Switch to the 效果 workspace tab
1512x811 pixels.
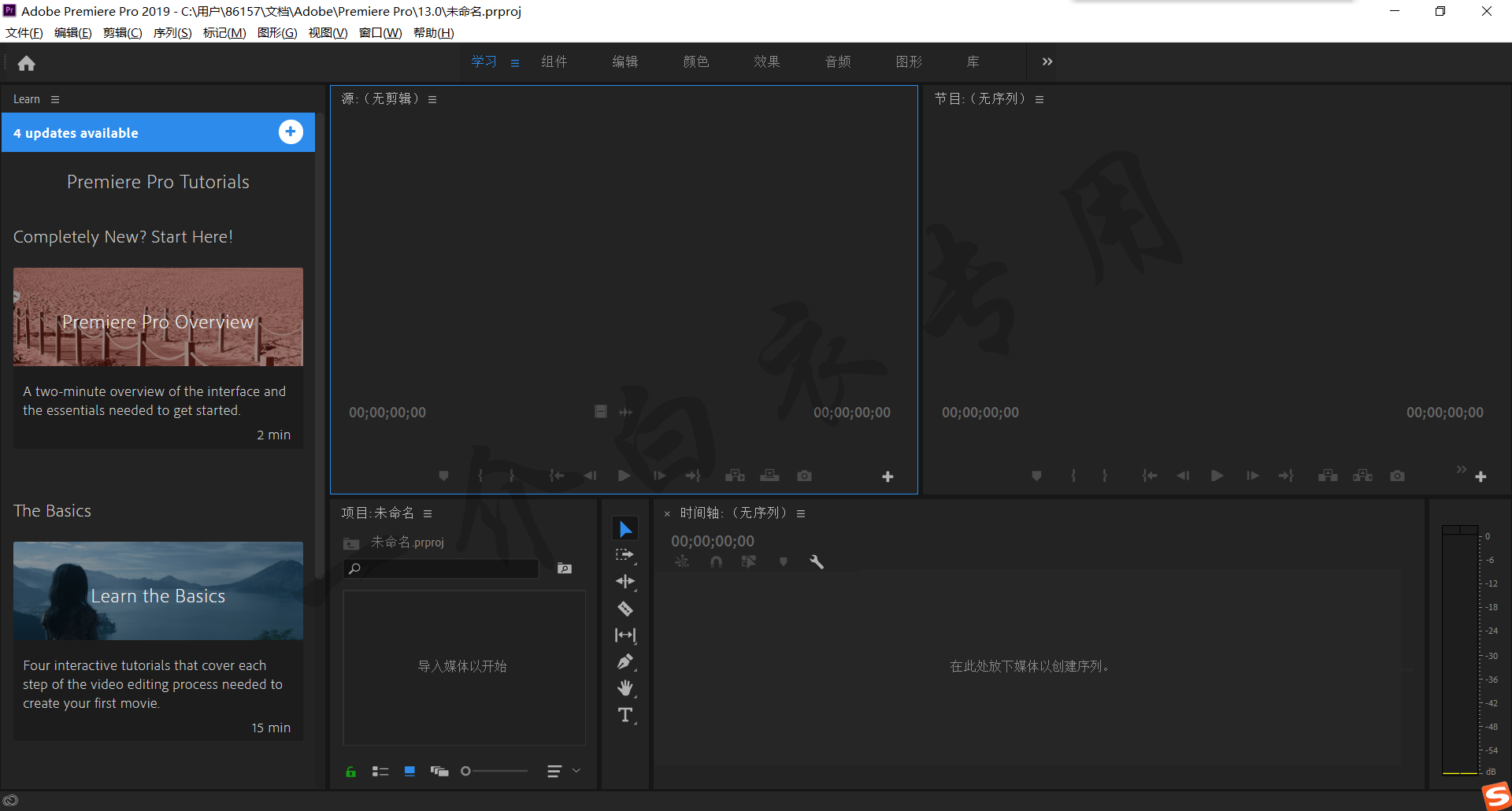tap(766, 61)
